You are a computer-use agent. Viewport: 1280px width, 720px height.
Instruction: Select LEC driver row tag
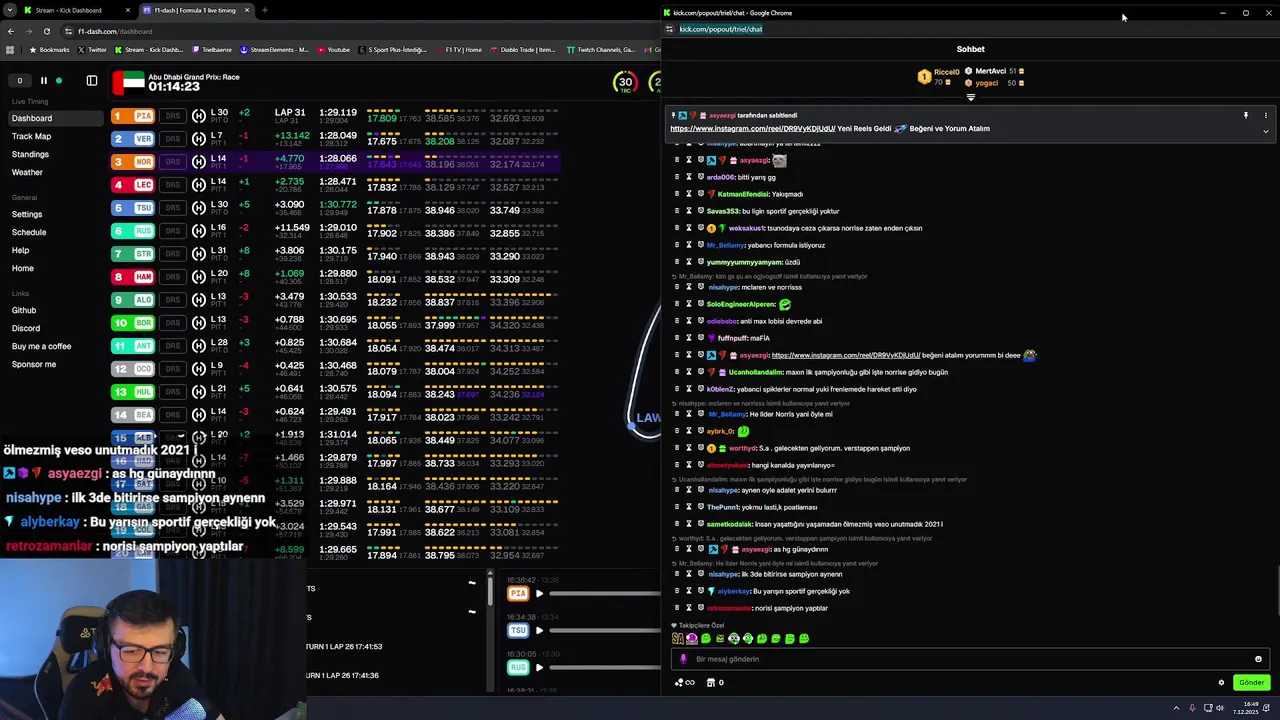point(133,185)
